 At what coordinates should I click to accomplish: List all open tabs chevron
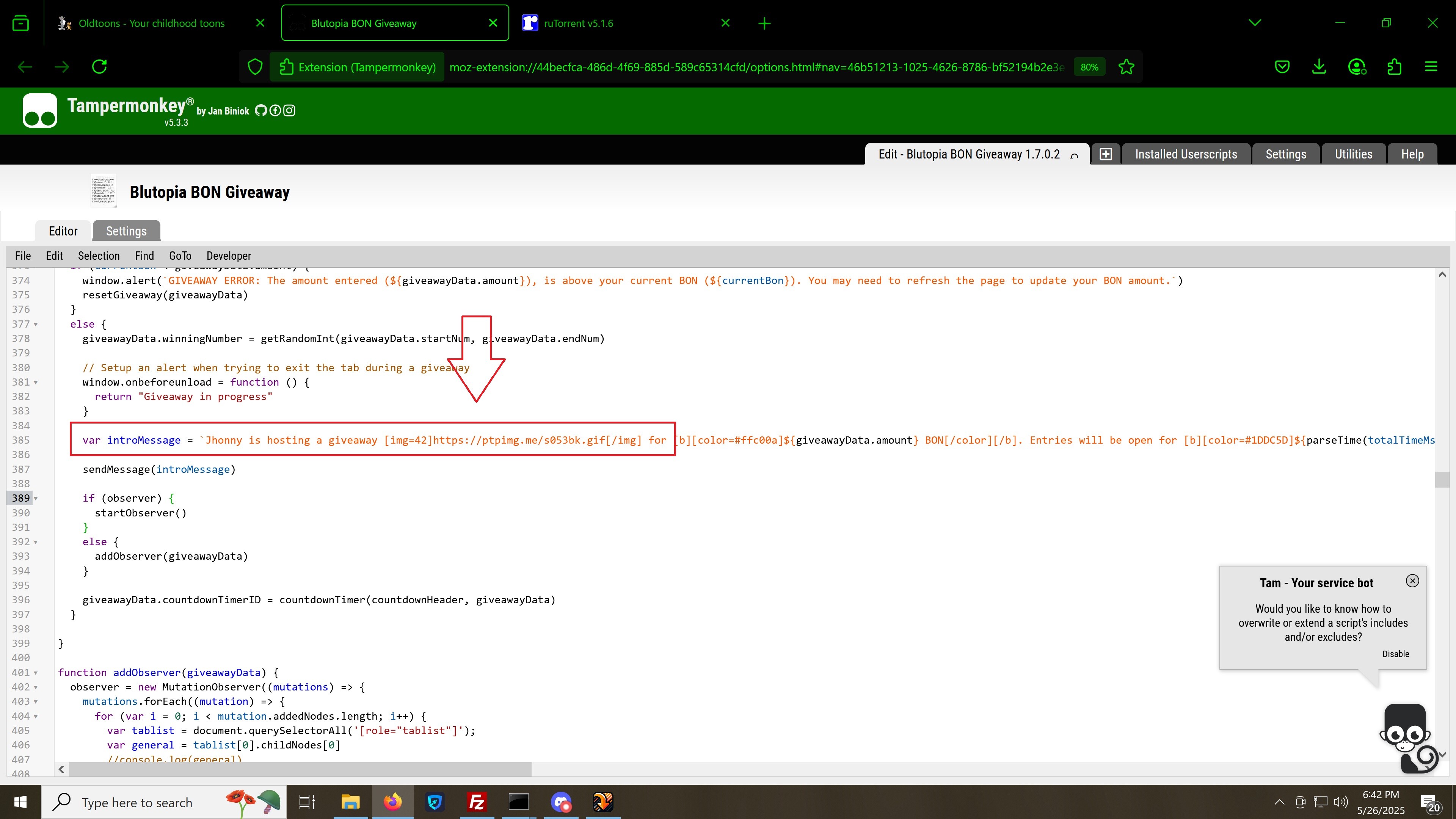(1255, 23)
